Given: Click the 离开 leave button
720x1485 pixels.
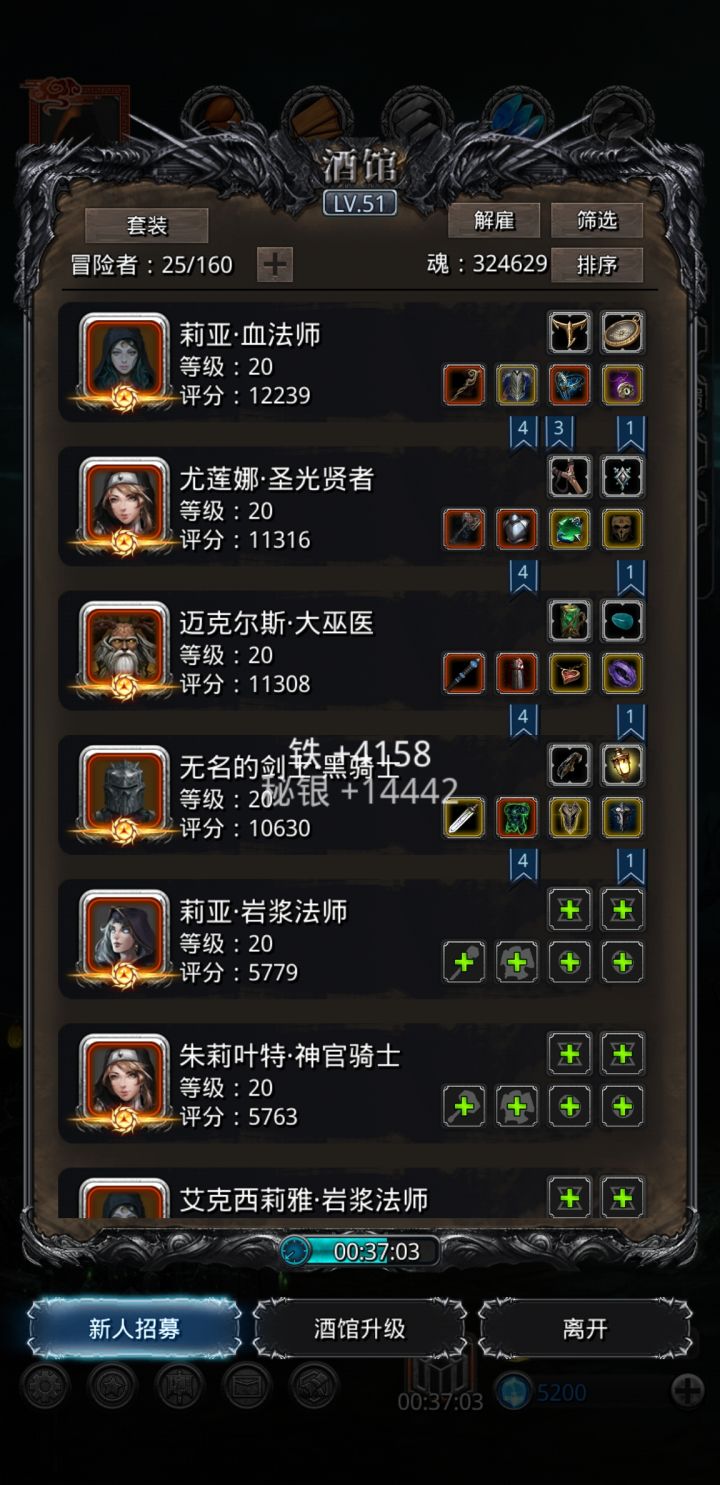Looking at the screenshot, I should 585,1329.
